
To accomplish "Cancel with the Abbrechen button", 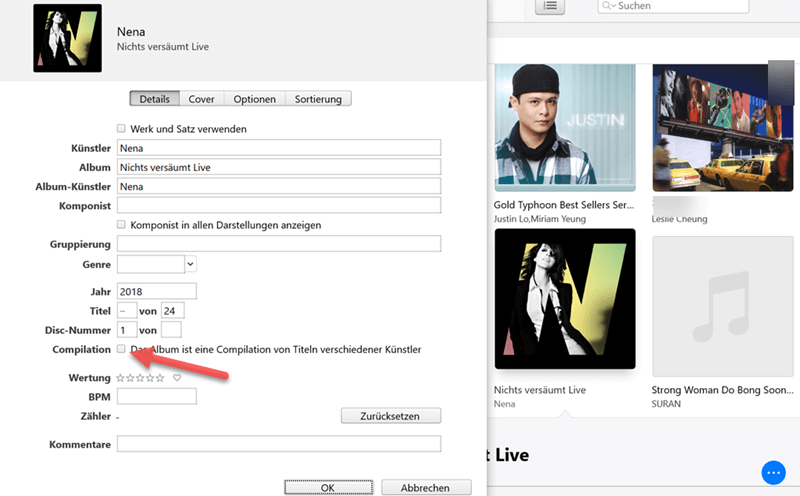I will pos(426,488).
